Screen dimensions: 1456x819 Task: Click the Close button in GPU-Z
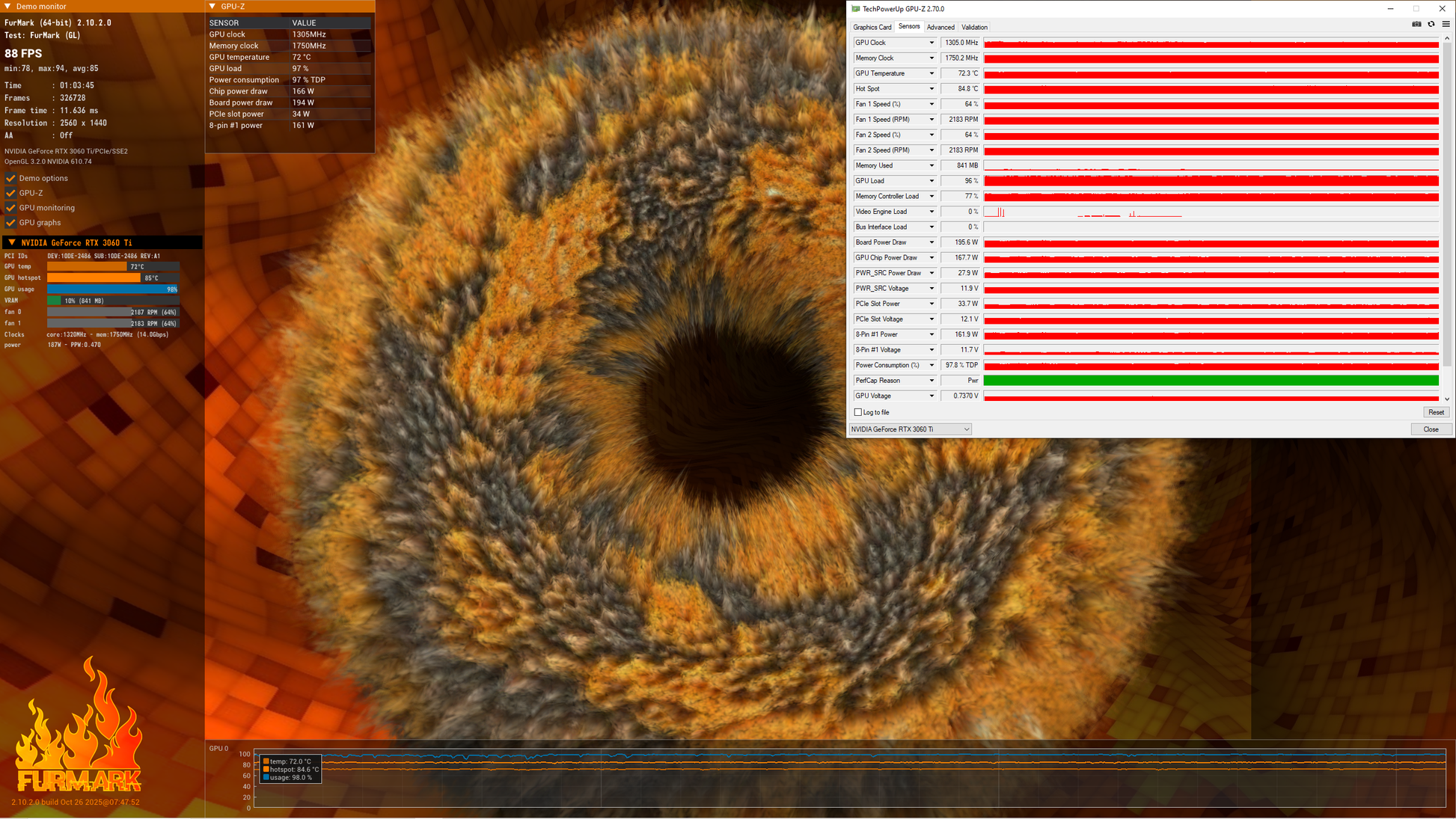[1431, 429]
